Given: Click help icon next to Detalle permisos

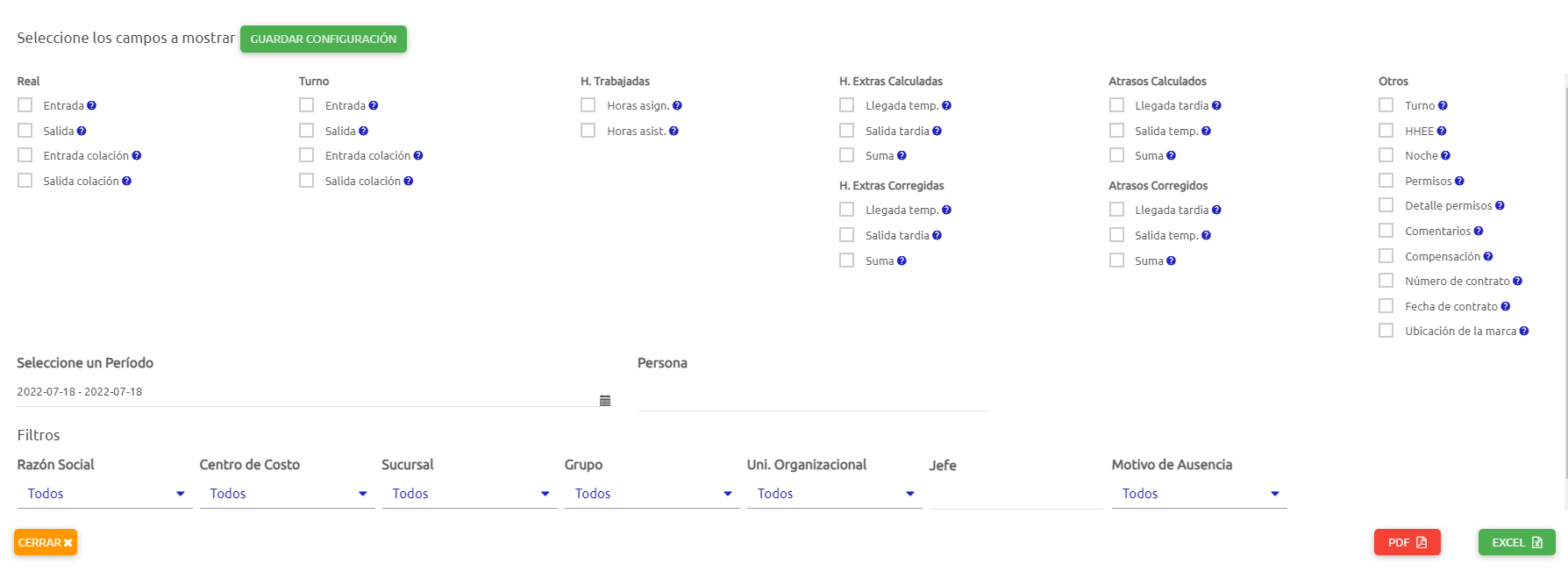Looking at the screenshot, I should (1500, 206).
